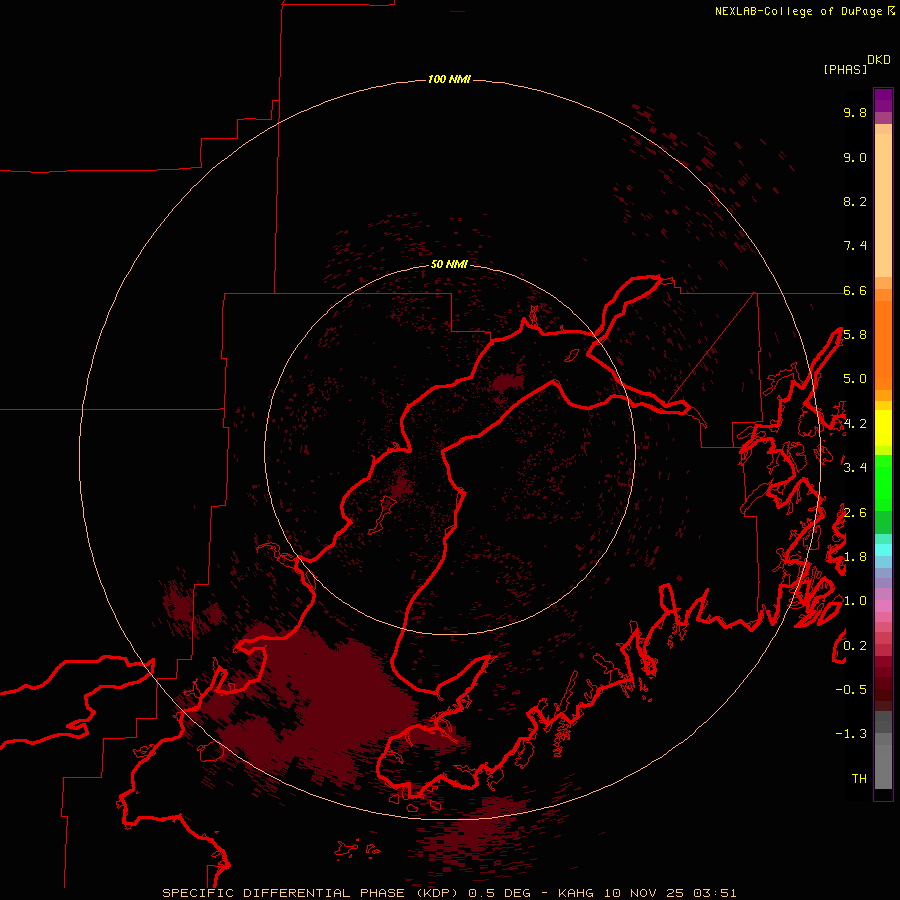Click the TH threshold label on legend
The width and height of the screenshot is (900, 900).
click(859, 779)
